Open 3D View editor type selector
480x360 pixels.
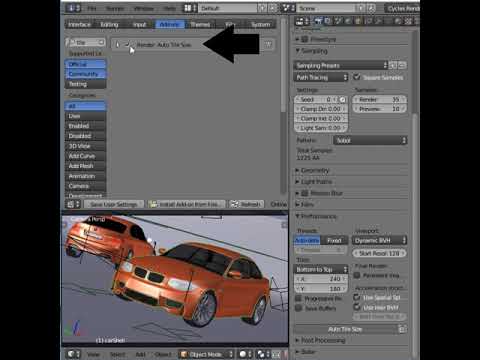[x=74, y=354]
